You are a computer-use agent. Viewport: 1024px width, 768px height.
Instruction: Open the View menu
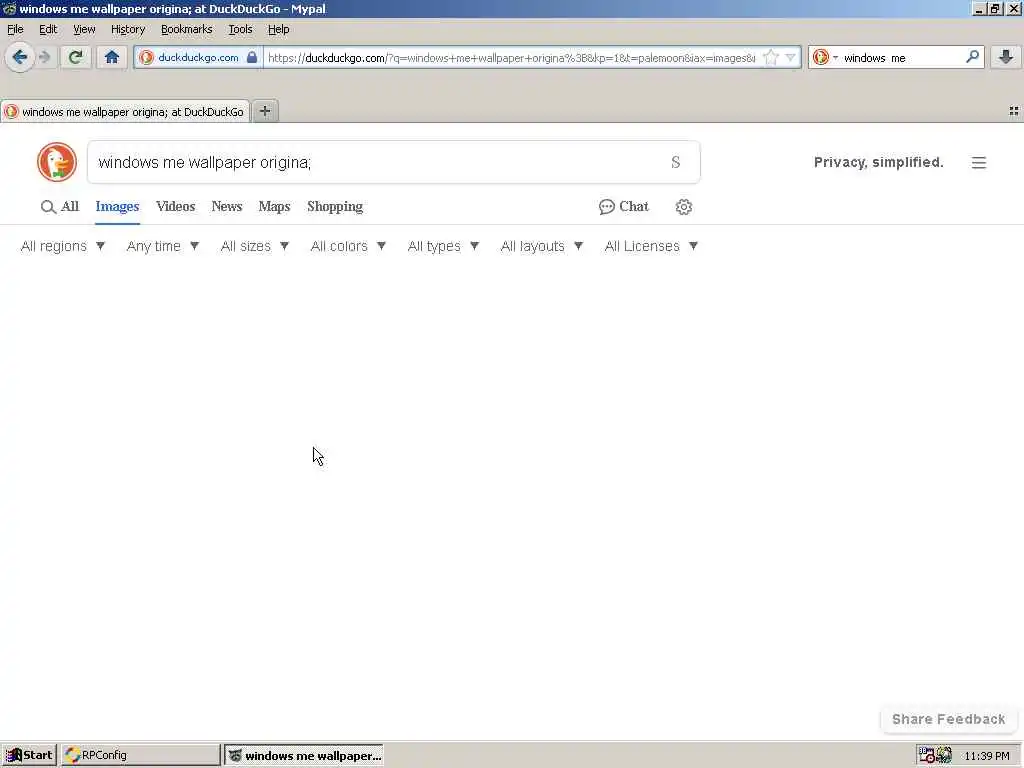[x=84, y=29]
